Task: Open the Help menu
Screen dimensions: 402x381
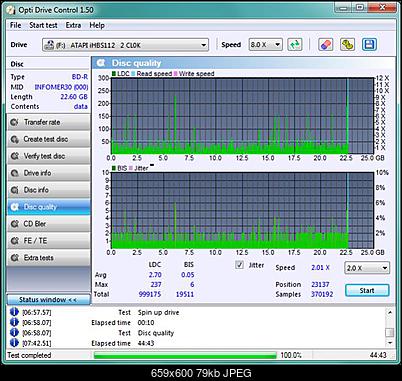Action: click(97, 25)
